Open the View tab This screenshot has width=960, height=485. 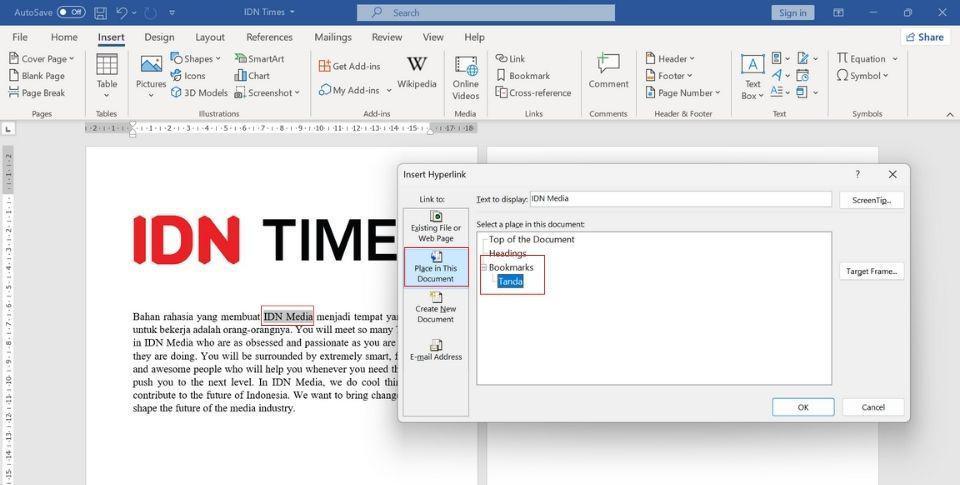[x=433, y=37]
